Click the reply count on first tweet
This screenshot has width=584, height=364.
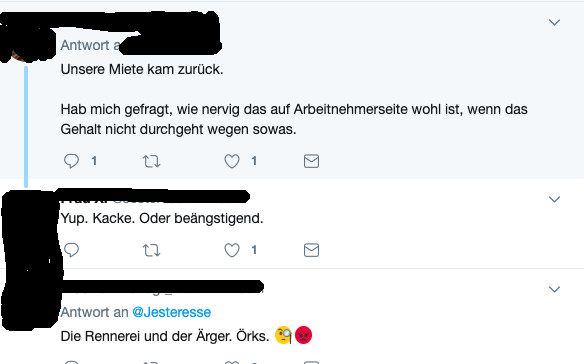94,161
